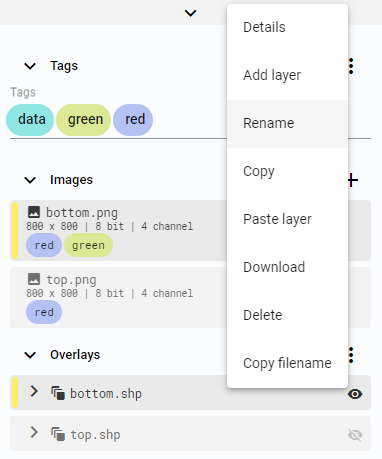Click the top.shp layers stack icon
Screen dimensions: 382x459
(58, 434)
